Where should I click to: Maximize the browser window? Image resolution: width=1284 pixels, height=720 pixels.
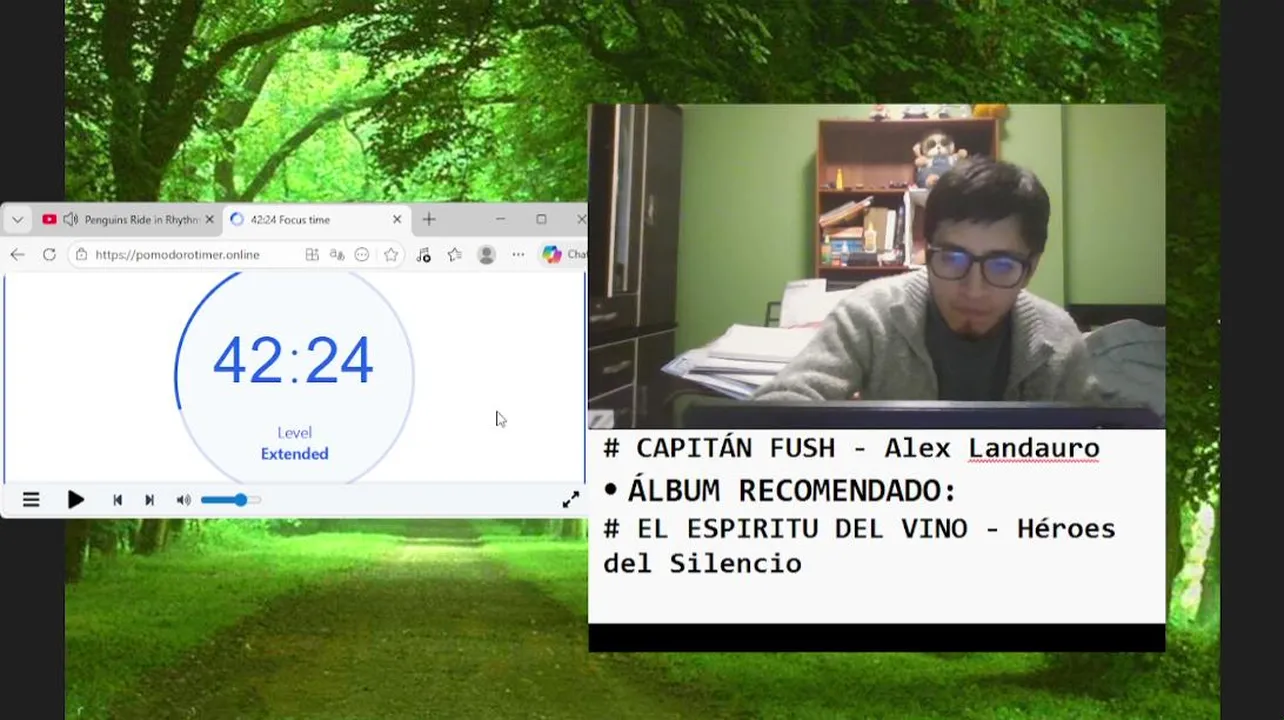pos(541,220)
